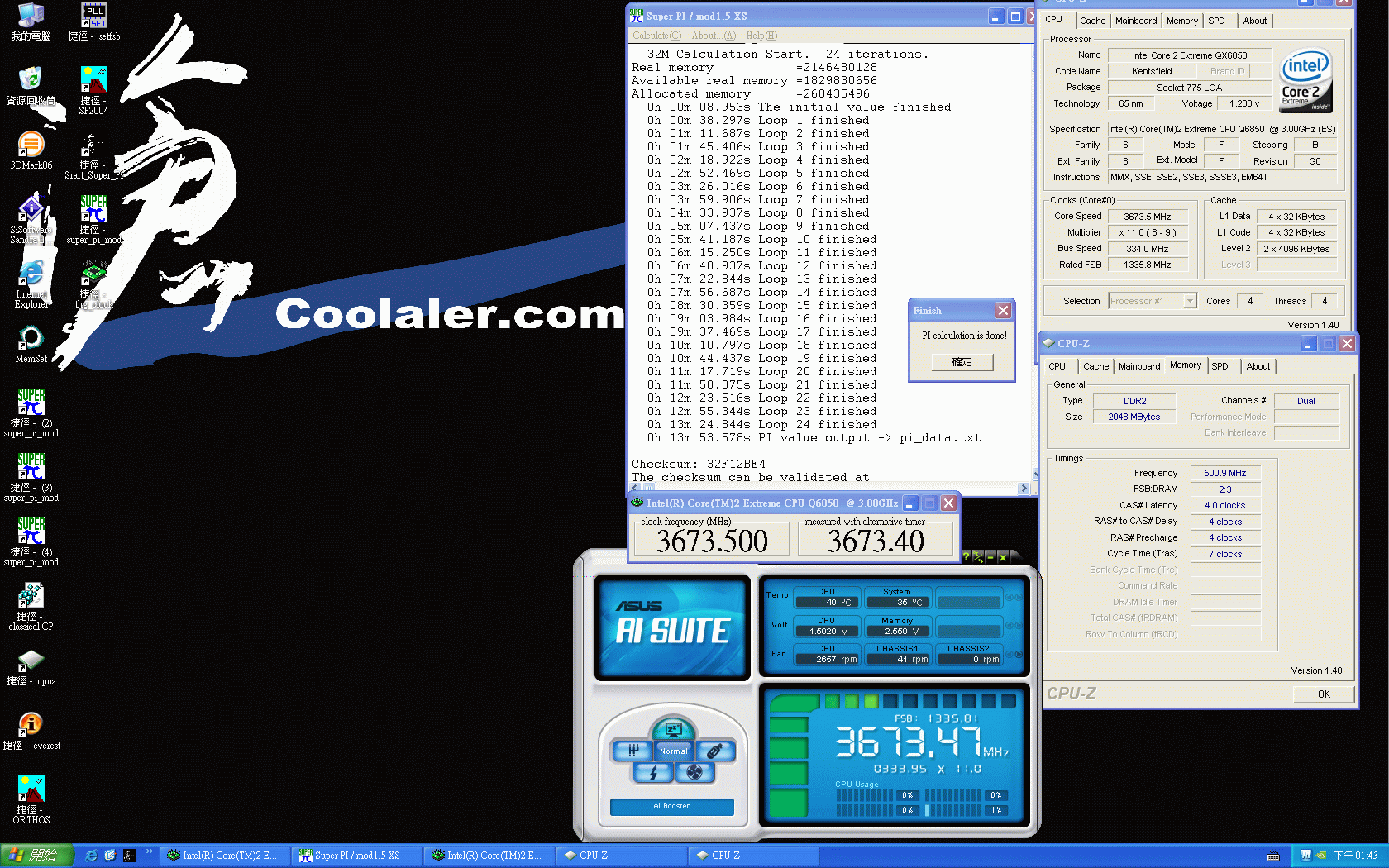1389x868 pixels.
Task: Click OK button in lower CPU-Z window
Action: (x=1324, y=694)
